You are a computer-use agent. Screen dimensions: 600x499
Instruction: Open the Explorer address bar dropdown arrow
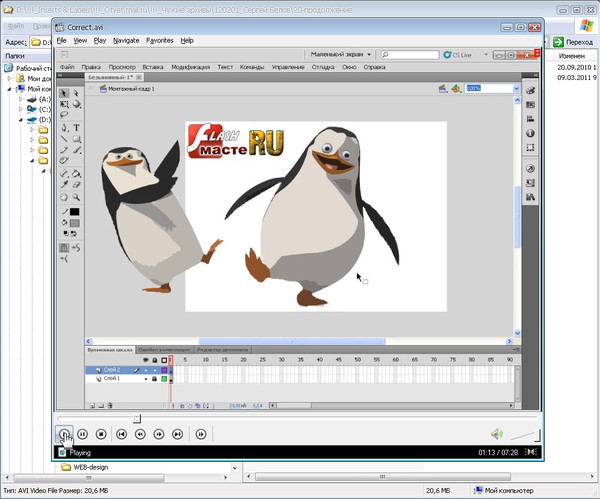click(546, 42)
